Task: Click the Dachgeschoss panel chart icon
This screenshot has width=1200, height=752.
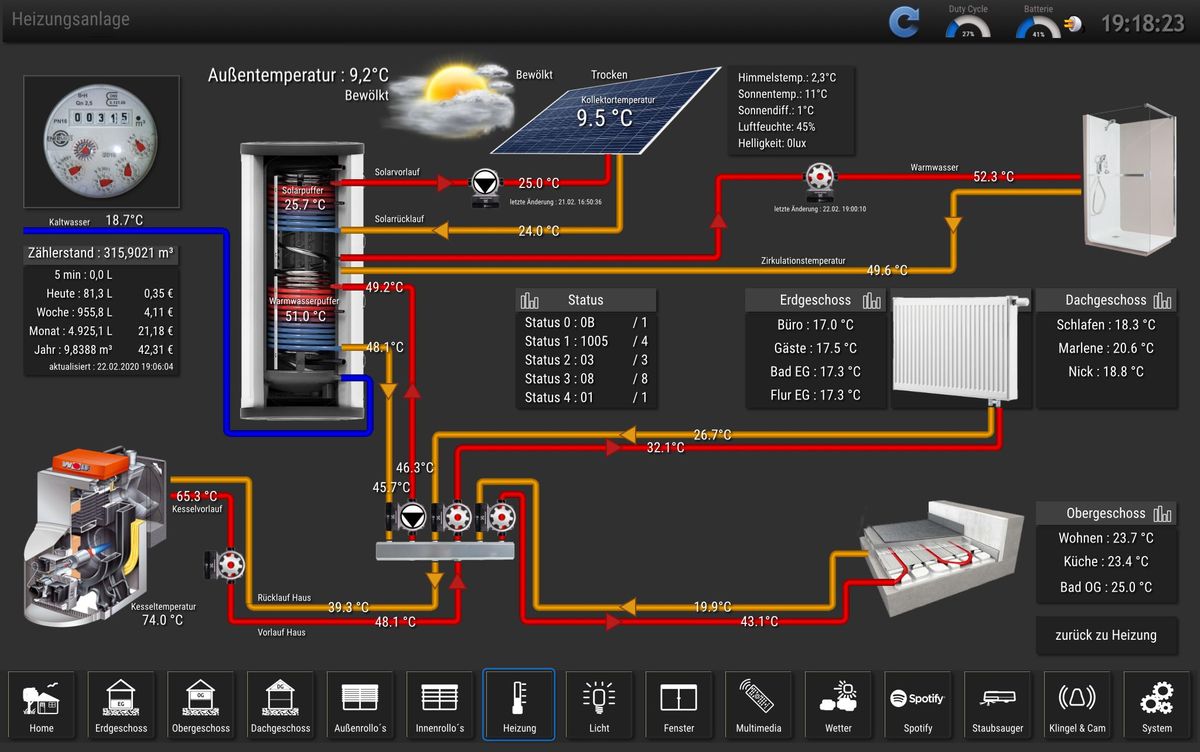Action: point(1162,300)
